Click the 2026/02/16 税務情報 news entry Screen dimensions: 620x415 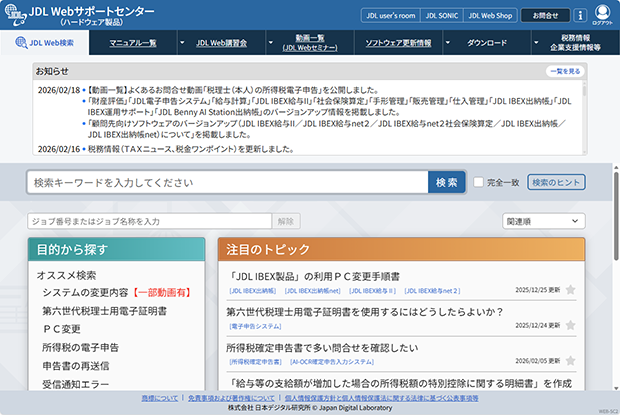(191, 149)
